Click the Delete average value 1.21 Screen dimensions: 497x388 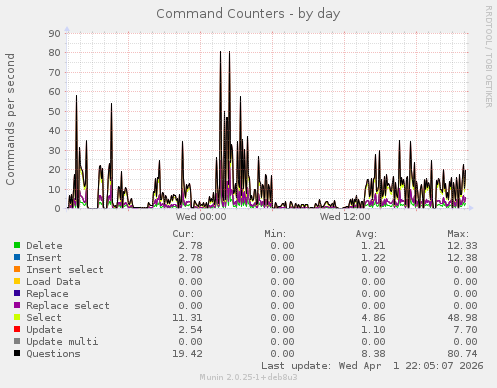click(373, 246)
